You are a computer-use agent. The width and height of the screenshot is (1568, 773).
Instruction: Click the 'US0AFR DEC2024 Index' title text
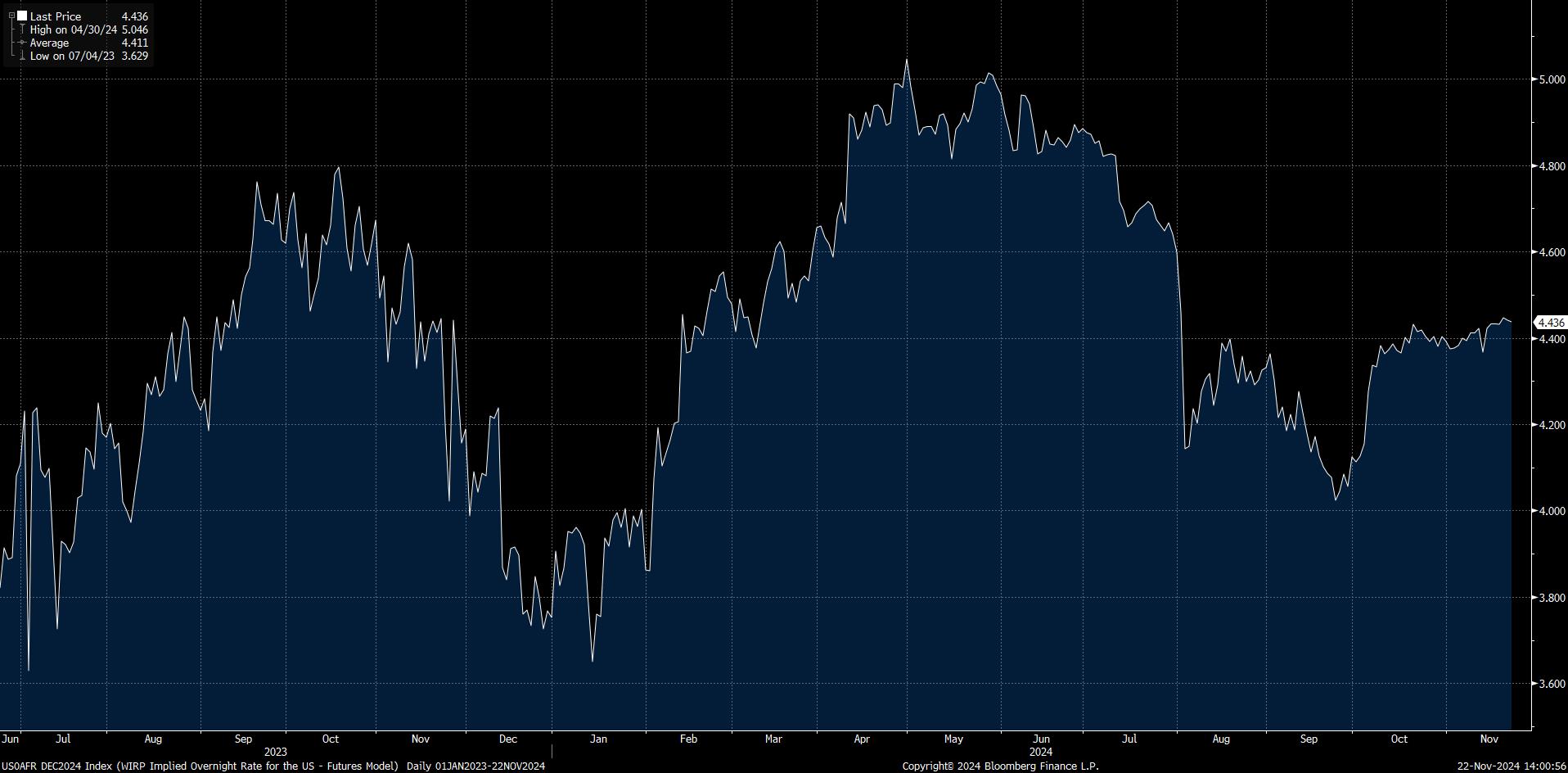pyautogui.click(x=56, y=766)
